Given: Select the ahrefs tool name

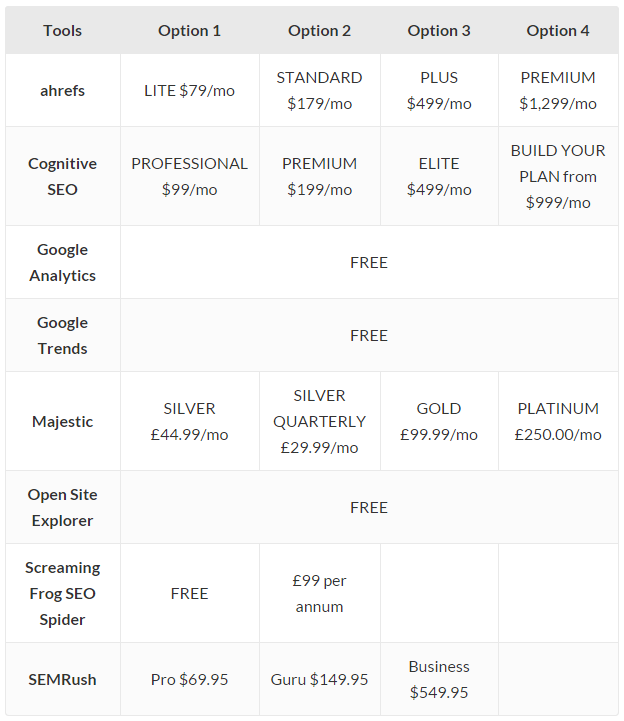Looking at the screenshot, I should [x=63, y=91].
